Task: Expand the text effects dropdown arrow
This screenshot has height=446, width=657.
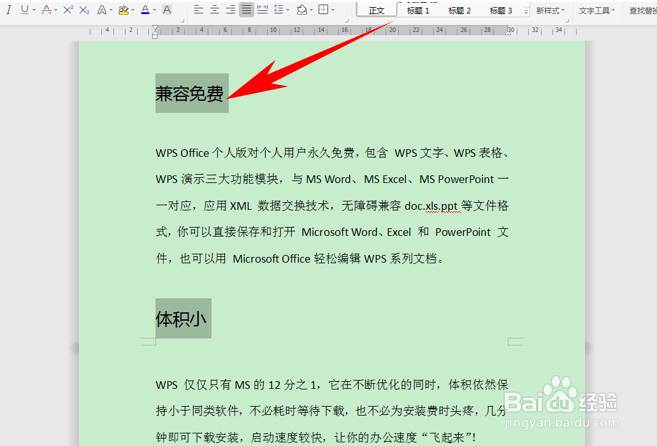Action: click(x=111, y=10)
